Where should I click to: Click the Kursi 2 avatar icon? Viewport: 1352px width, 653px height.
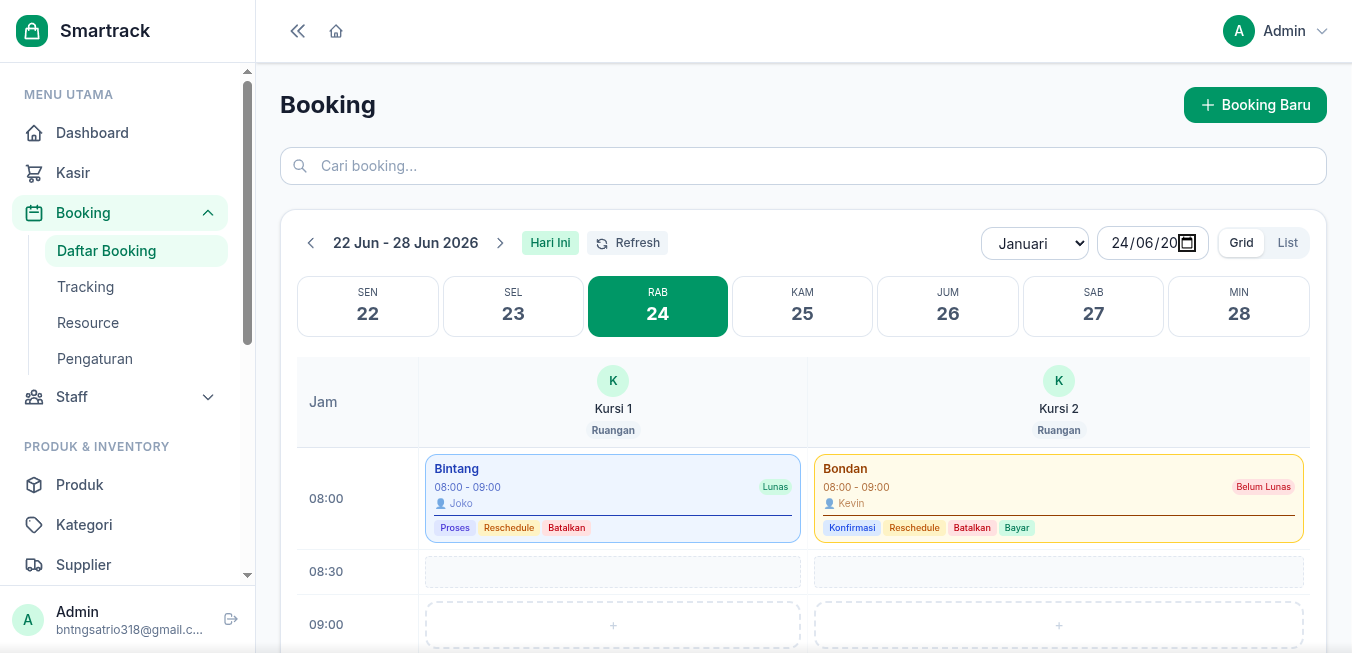click(x=1059, y=381)
